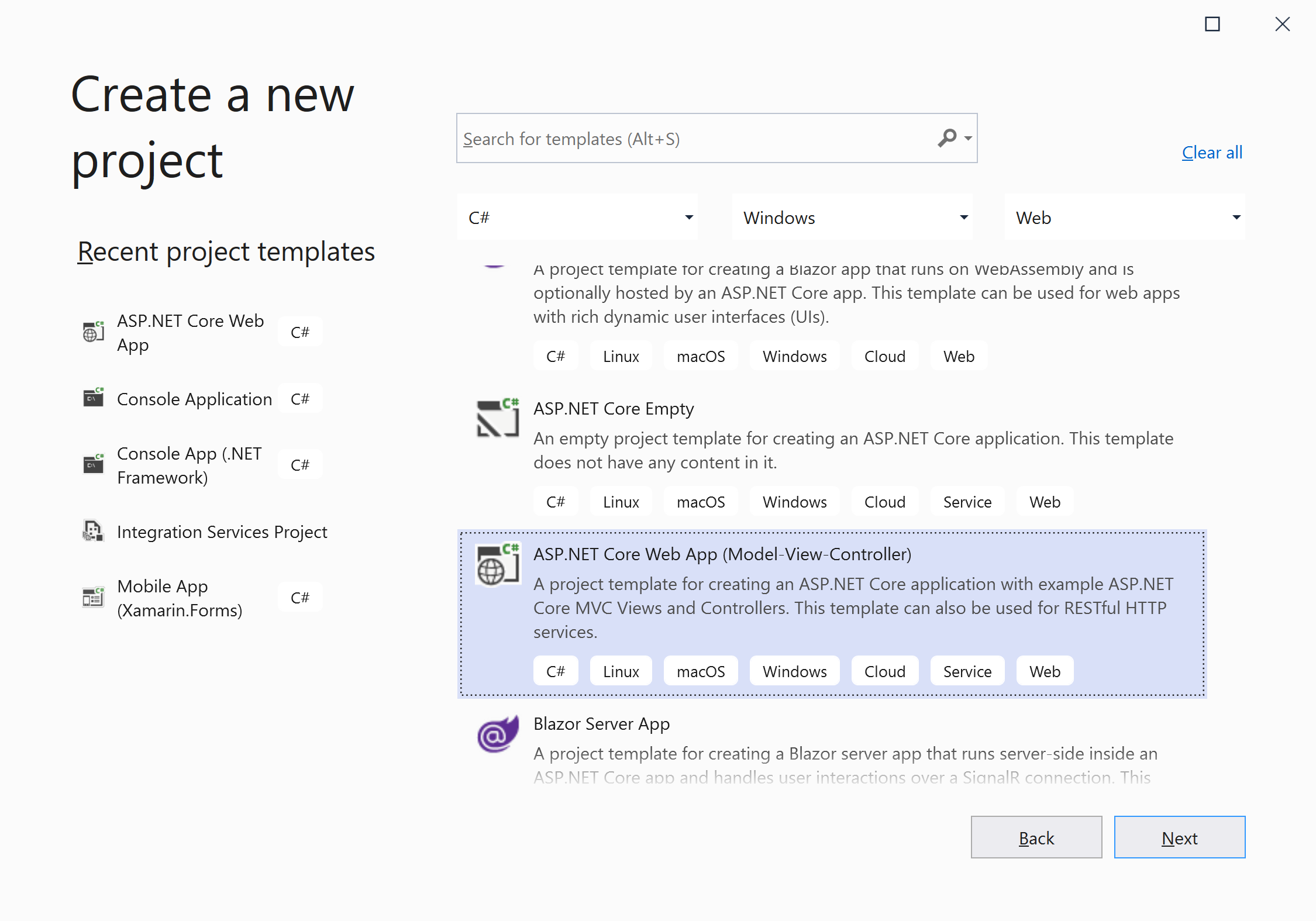Click the search magnifier icon
The image size is (1316, 921).
coord(946,138)
